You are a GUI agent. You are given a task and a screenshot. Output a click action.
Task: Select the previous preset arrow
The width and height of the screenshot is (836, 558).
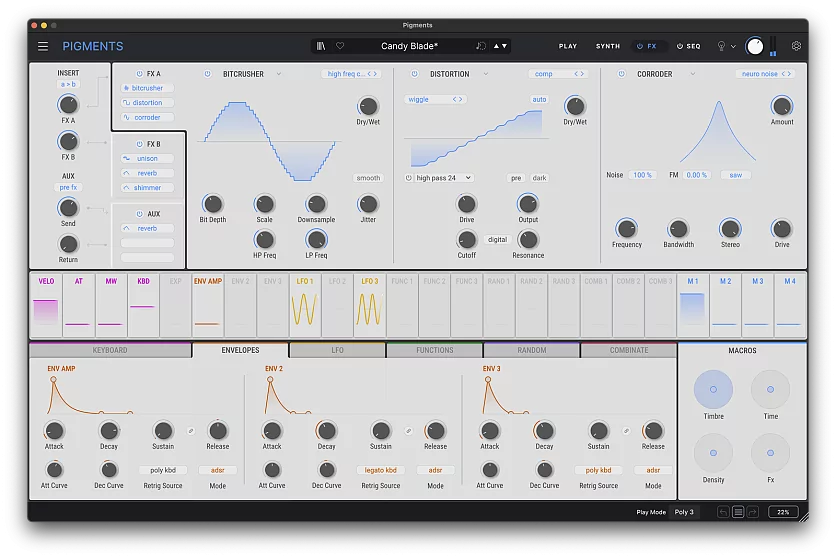click(x=496, y=46)
